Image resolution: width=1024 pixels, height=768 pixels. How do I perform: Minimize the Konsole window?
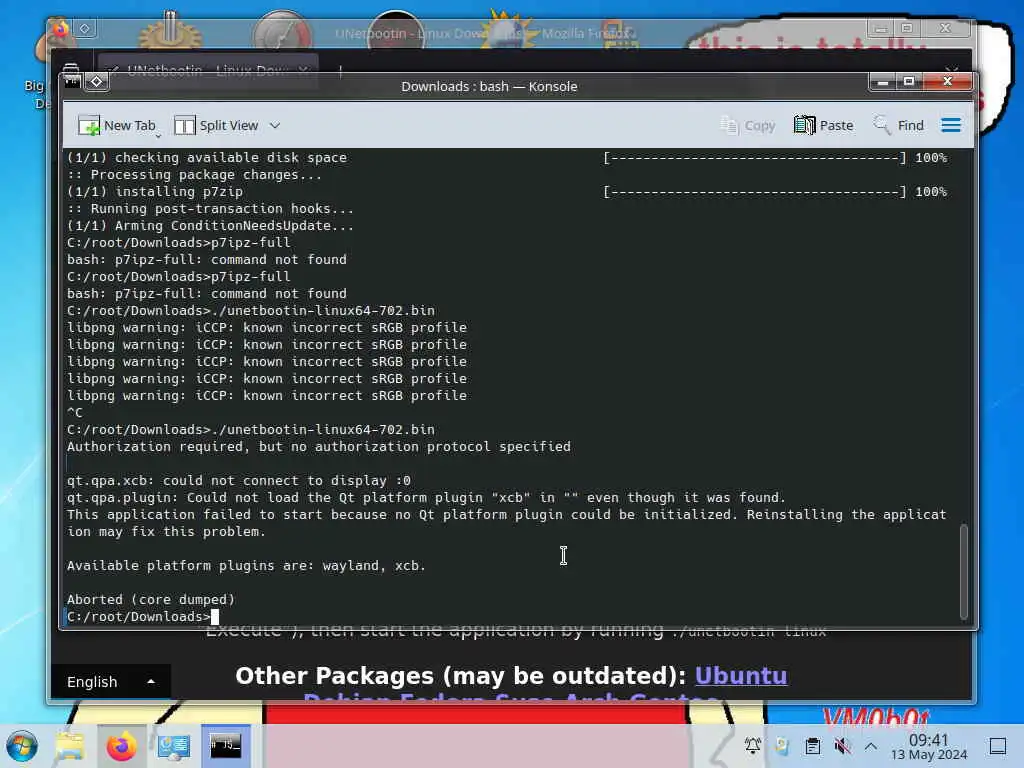[883, 82]
